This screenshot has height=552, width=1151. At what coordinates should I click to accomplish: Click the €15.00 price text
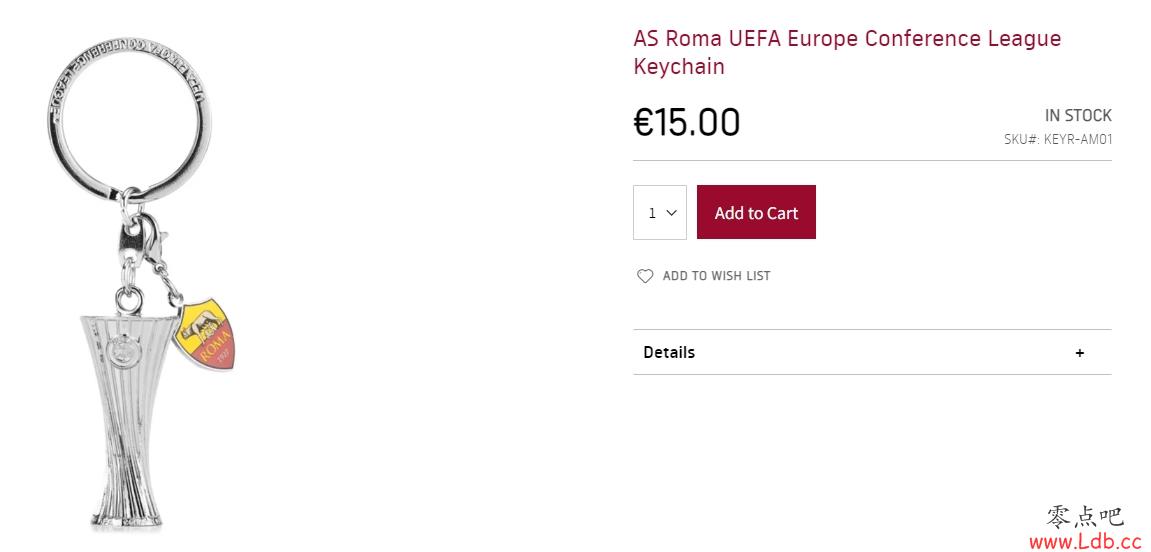[x=686, y=122]
